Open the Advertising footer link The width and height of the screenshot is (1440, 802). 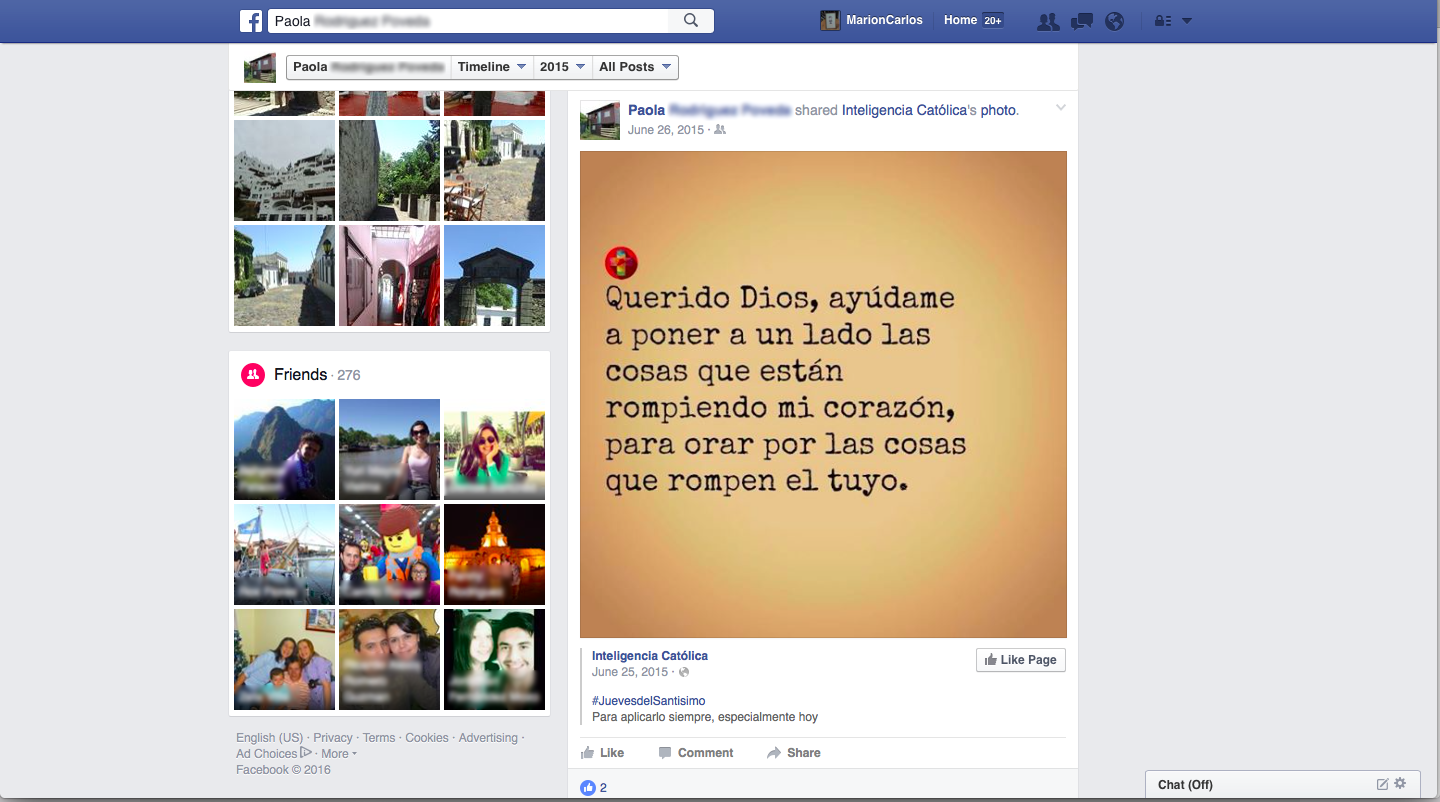(488, 738)
